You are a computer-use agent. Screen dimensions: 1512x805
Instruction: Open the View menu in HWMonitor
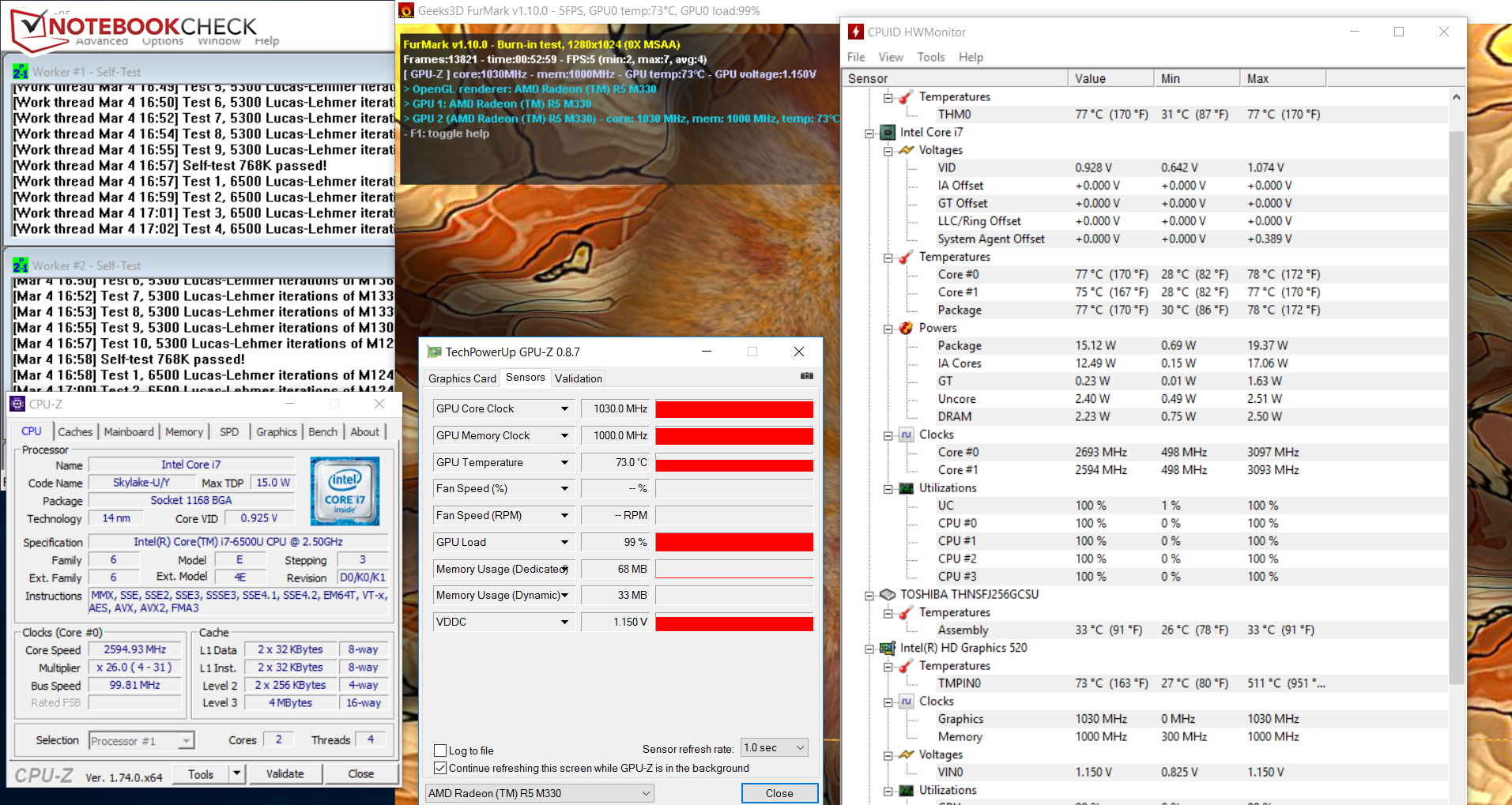coord(891,57)
